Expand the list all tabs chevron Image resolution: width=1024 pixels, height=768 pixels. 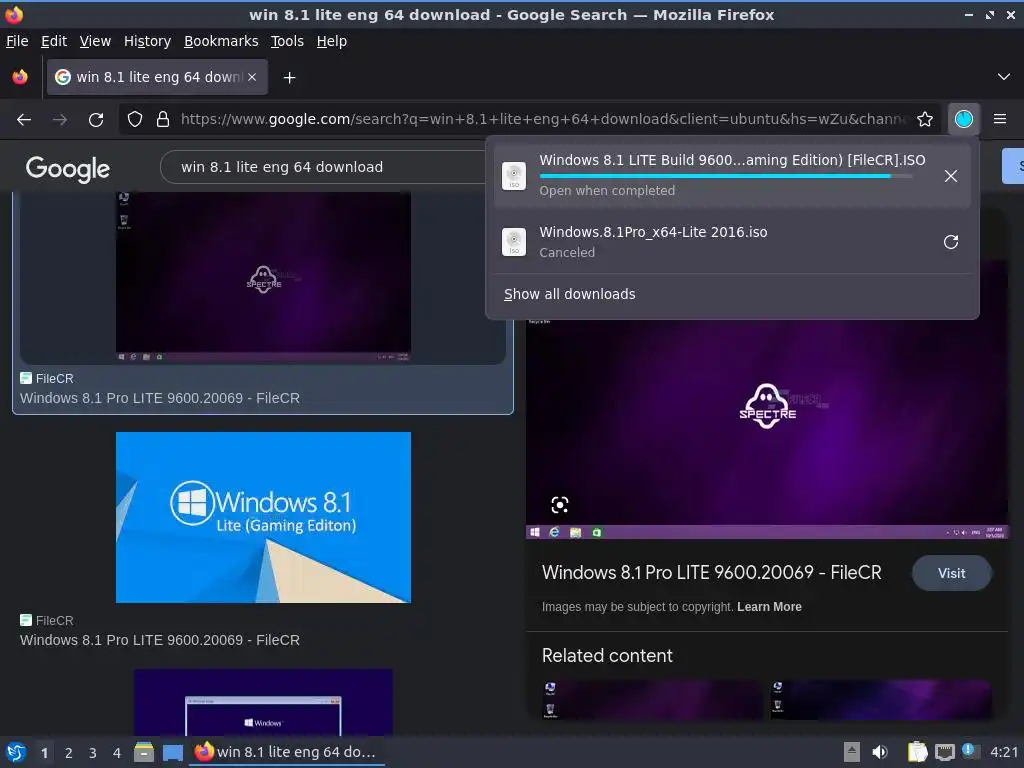pos(1004,77)
